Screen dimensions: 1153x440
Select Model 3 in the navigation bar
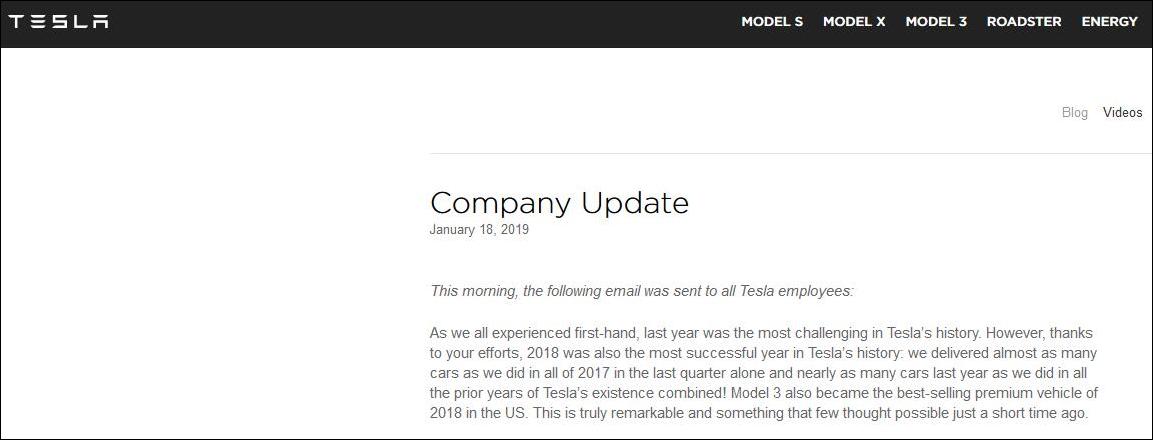pyautogui.click(x=936, y=22)
